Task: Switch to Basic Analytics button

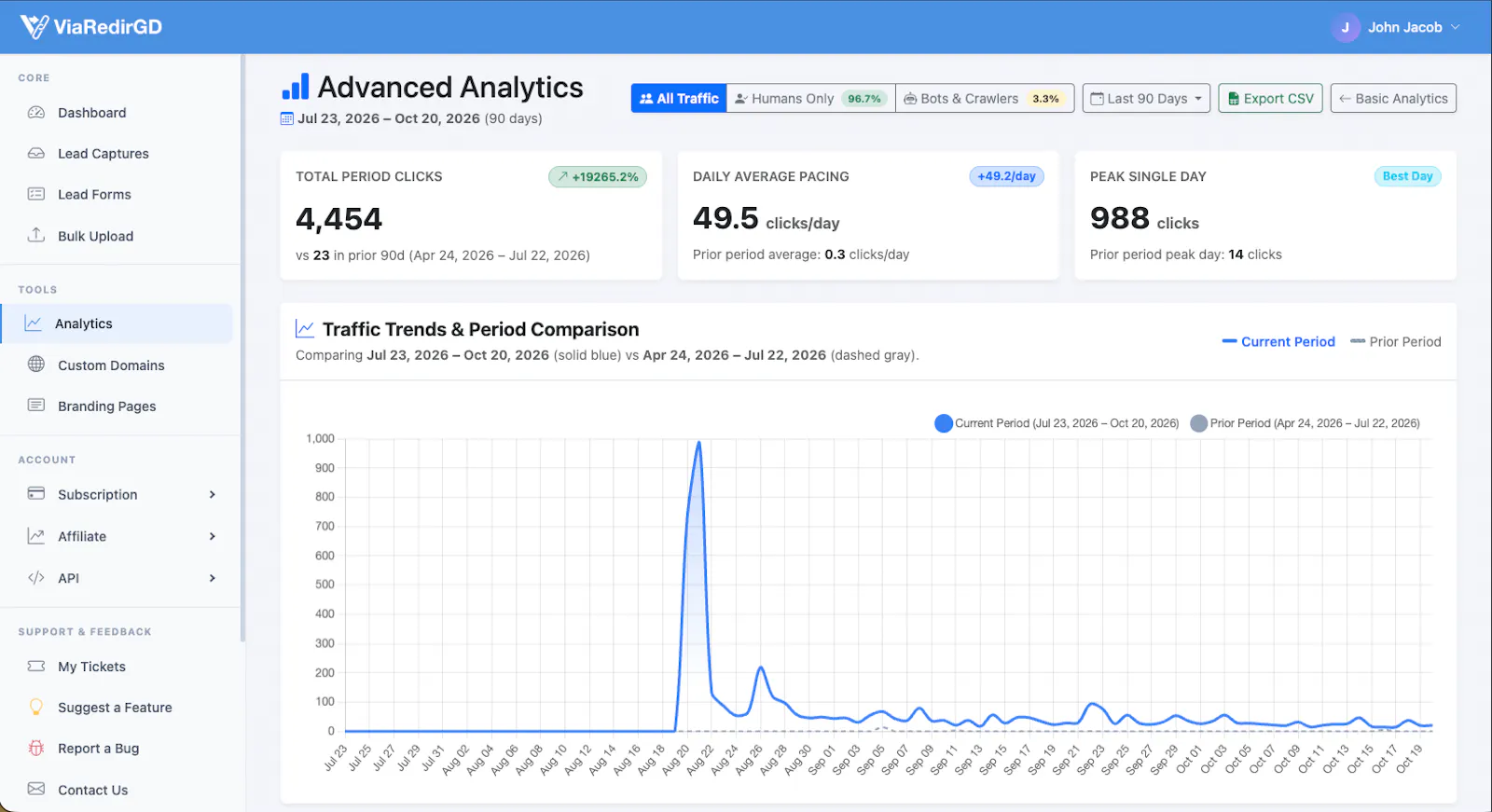Action: click(x=1393, y=98)
